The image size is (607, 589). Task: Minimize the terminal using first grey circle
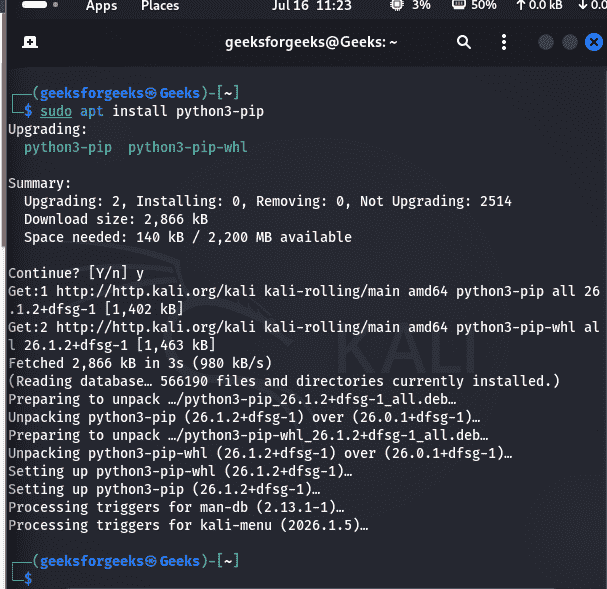coord(546,42)
